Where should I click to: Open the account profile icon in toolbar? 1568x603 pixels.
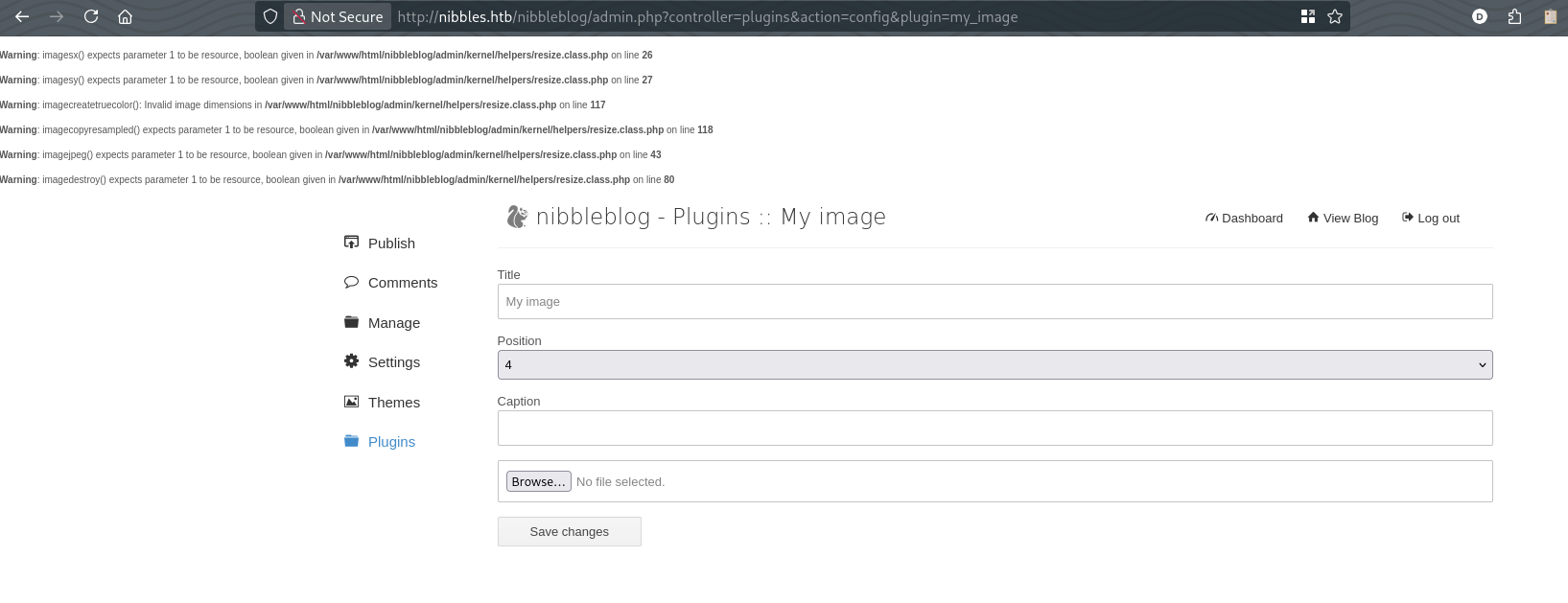(1480, 16)
